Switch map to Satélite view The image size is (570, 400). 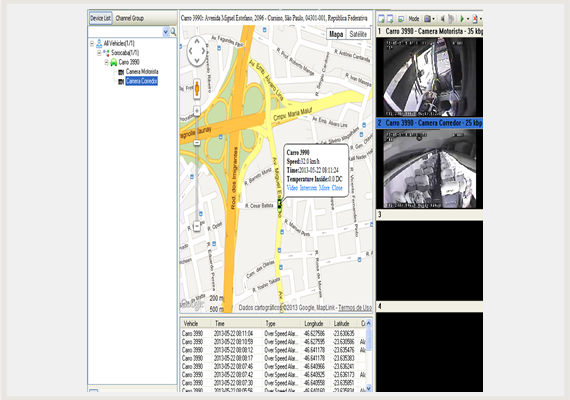click(358, 34)
